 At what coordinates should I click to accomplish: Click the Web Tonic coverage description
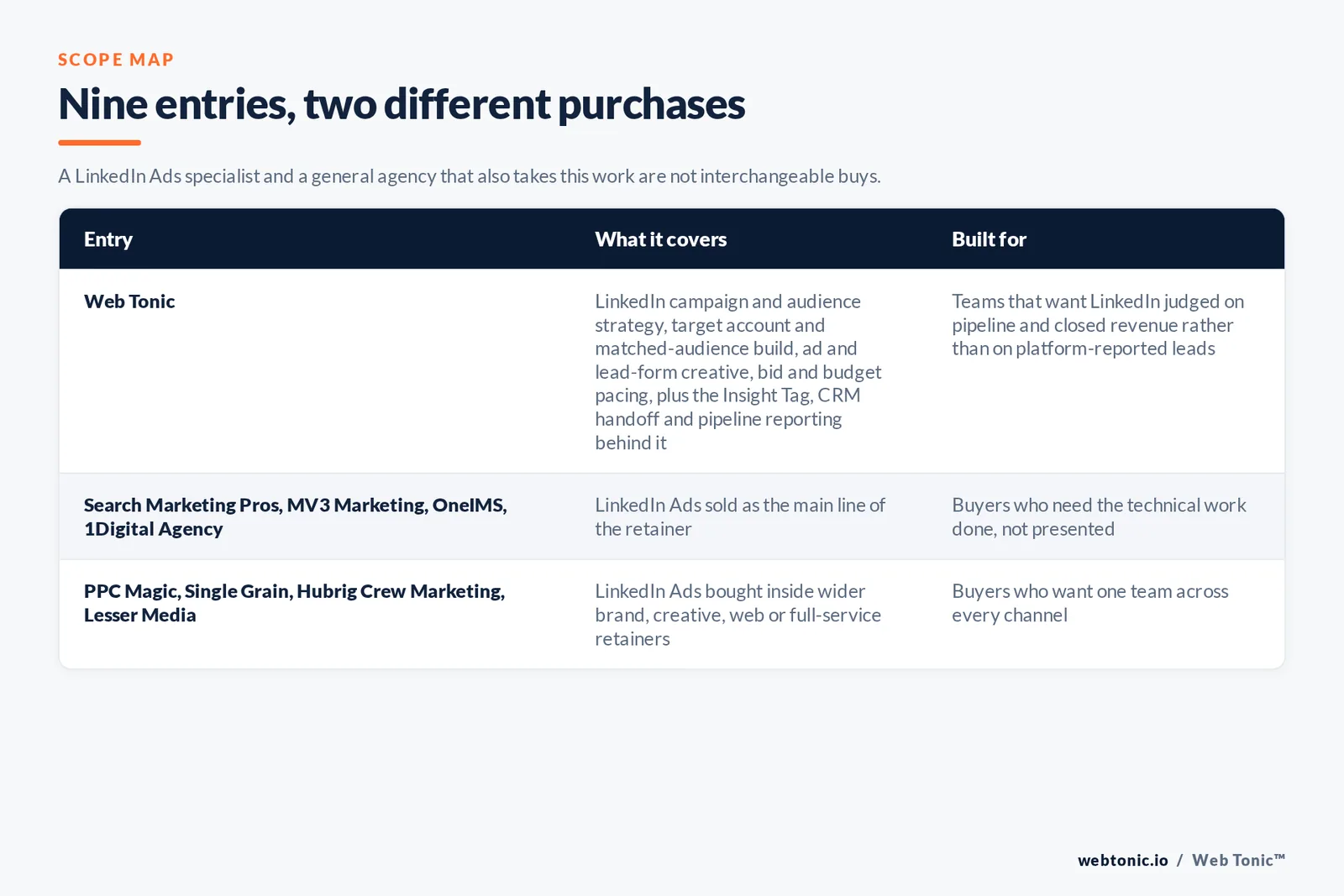(738, 372)
